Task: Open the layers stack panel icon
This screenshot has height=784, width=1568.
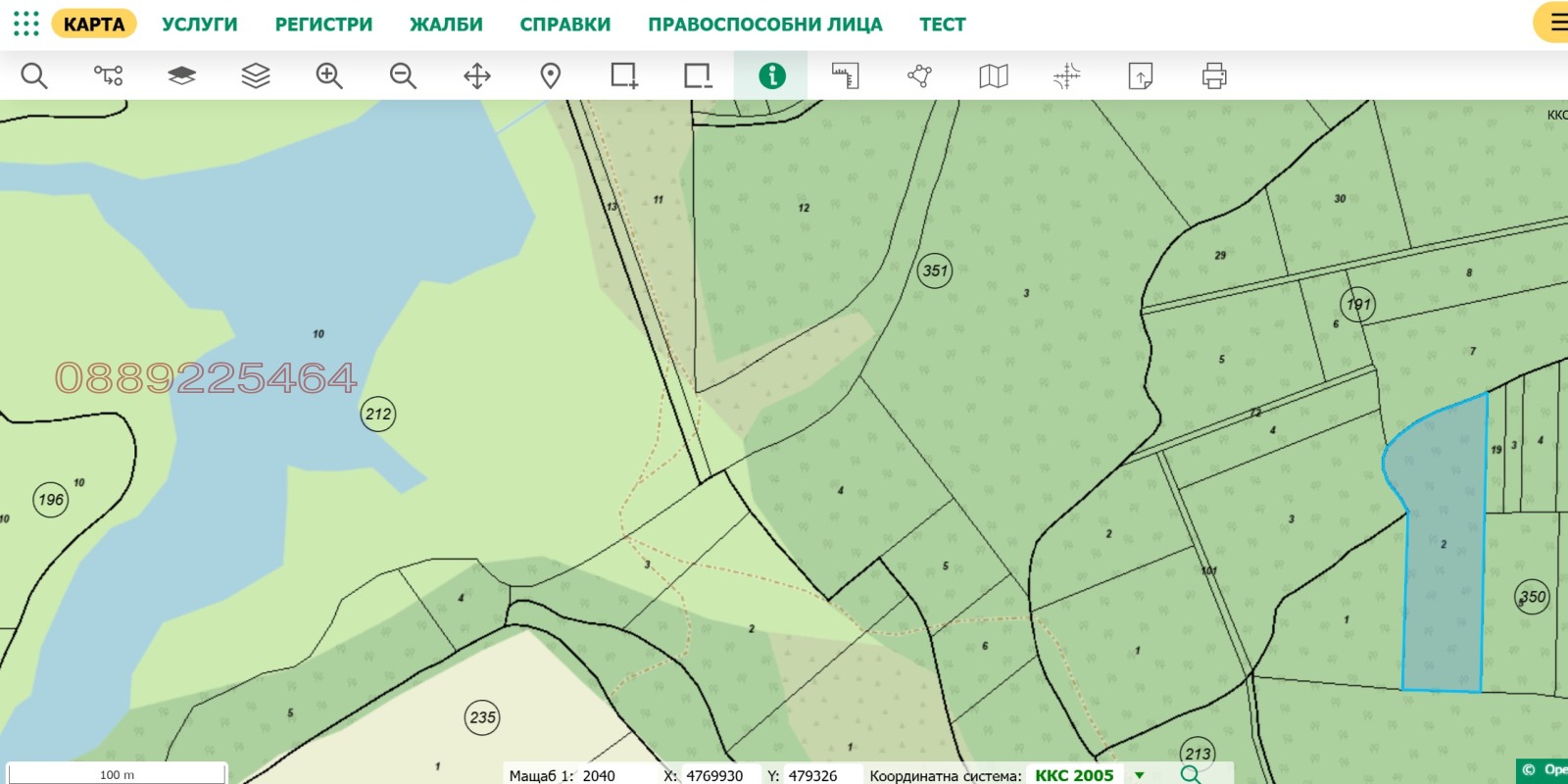Action: (255, 75)
